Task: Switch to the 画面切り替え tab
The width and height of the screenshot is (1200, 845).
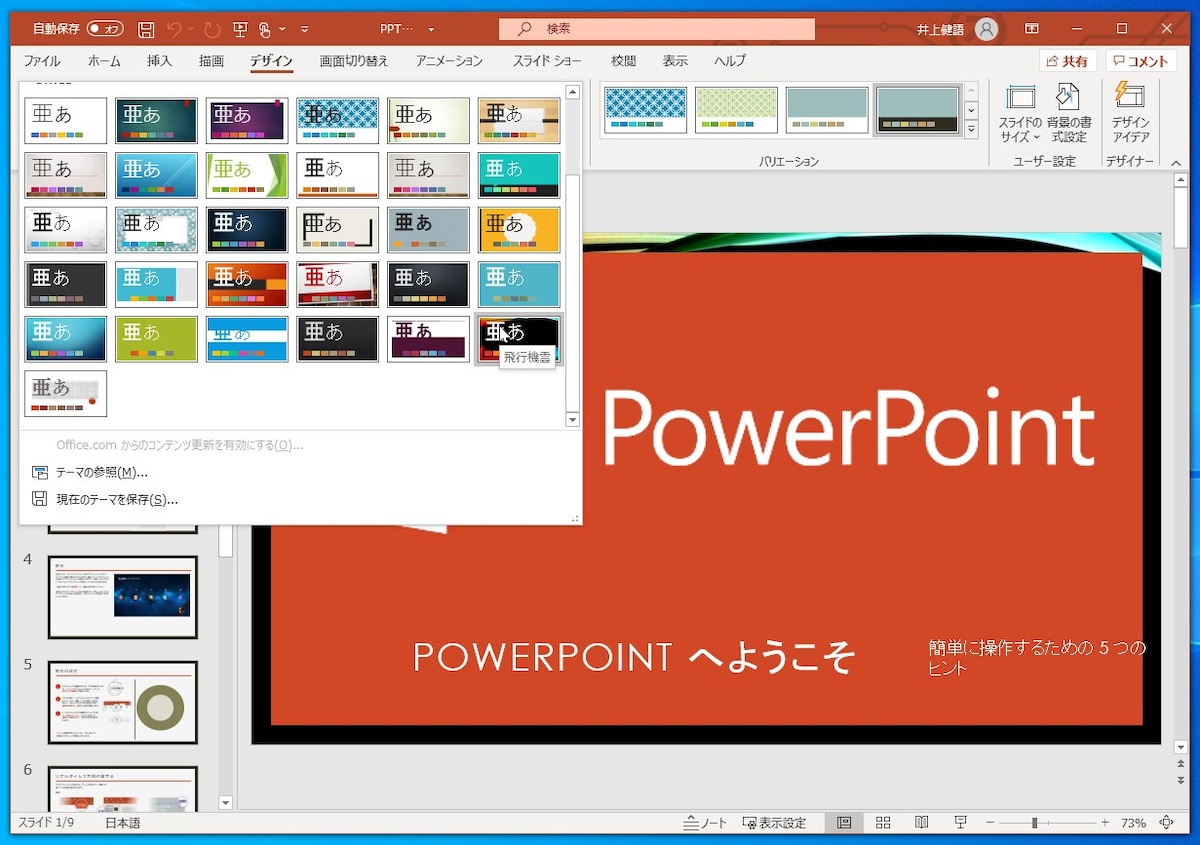Action: coord(354,61)
